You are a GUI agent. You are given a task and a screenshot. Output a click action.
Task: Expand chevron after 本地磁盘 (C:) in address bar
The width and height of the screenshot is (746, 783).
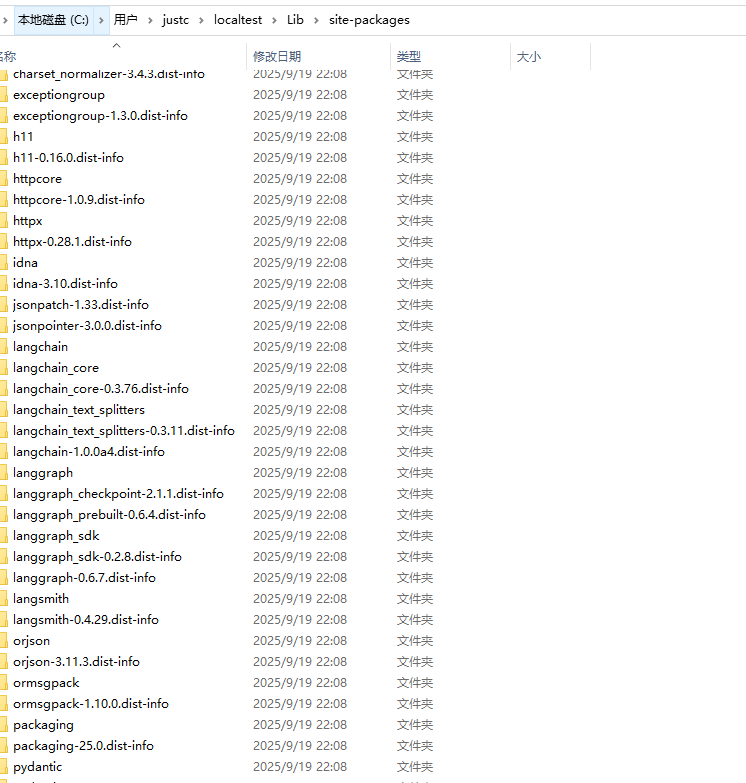pos(101,20)
